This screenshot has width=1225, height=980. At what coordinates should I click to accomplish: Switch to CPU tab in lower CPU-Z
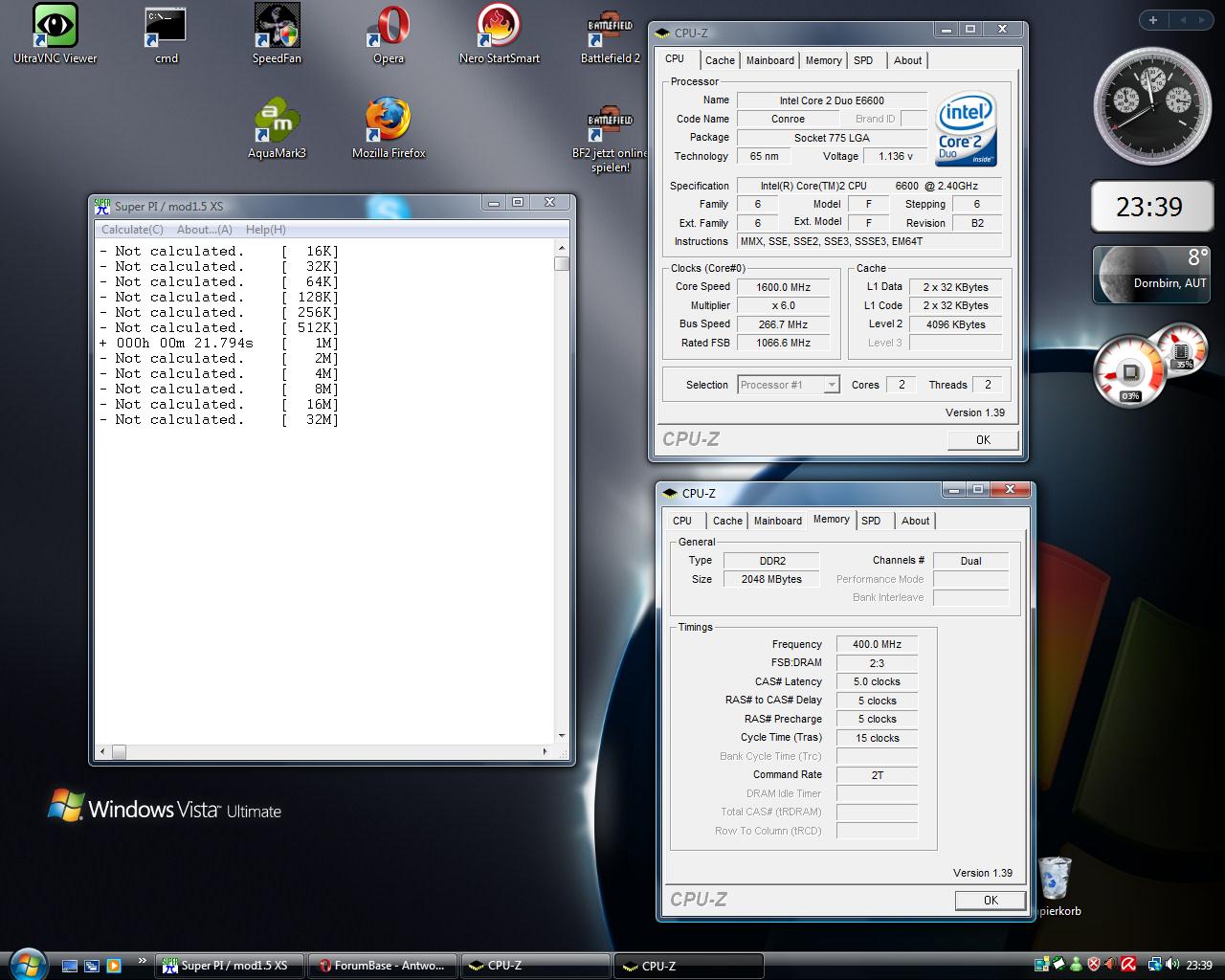pyautogui.click(x=682, y=521)
